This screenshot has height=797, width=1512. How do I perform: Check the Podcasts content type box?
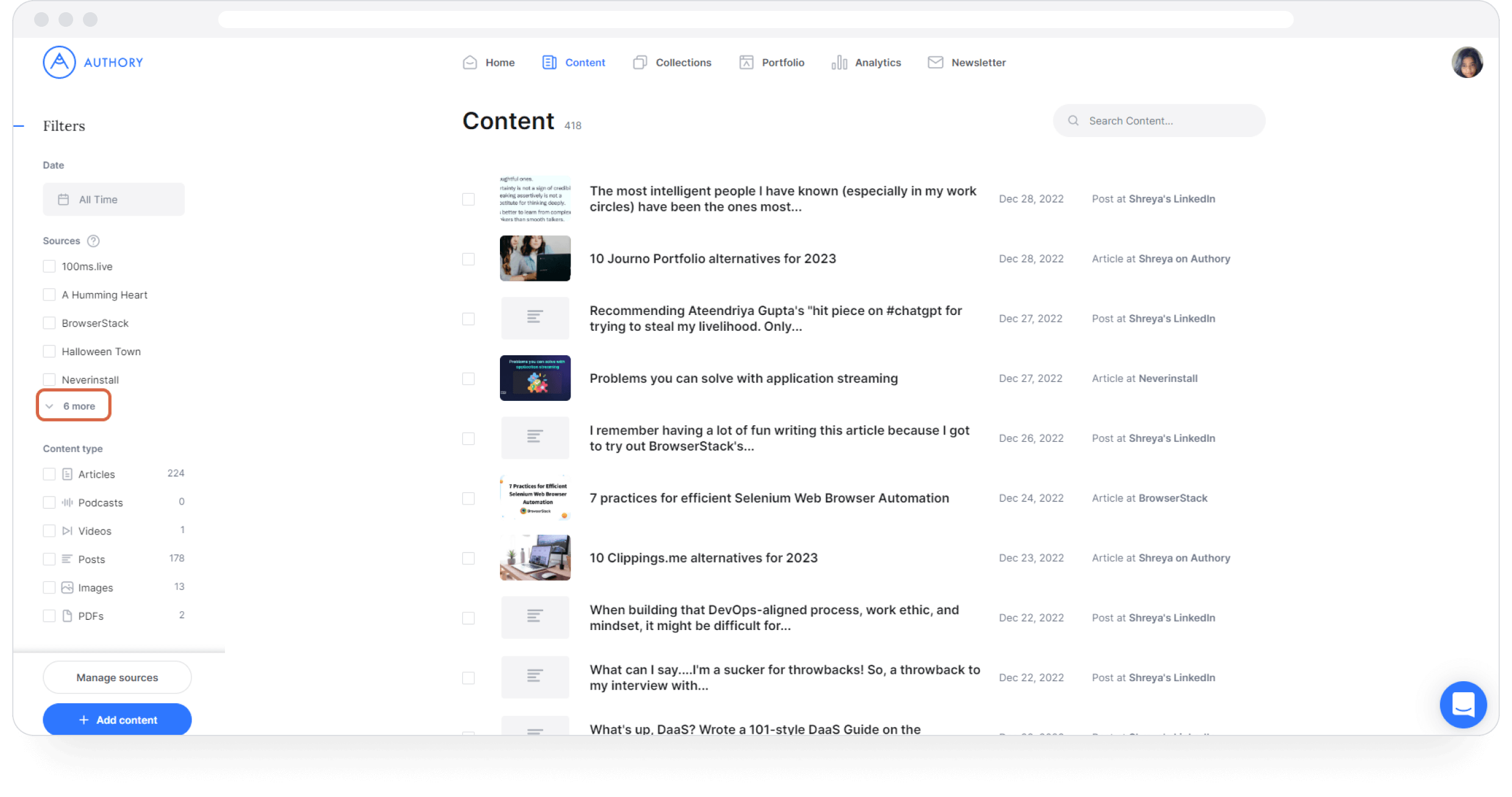(49, 502)
